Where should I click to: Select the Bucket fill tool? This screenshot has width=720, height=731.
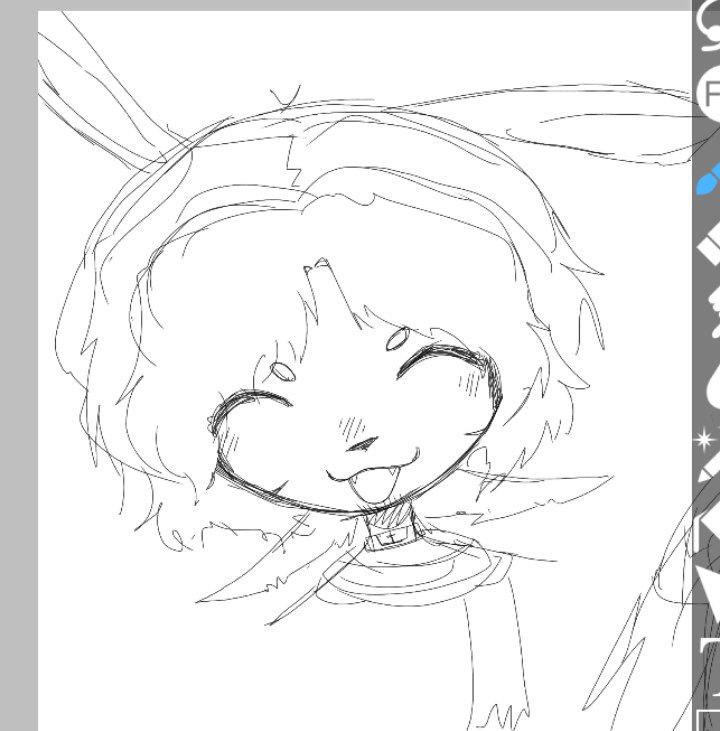[x=708, y=529]
